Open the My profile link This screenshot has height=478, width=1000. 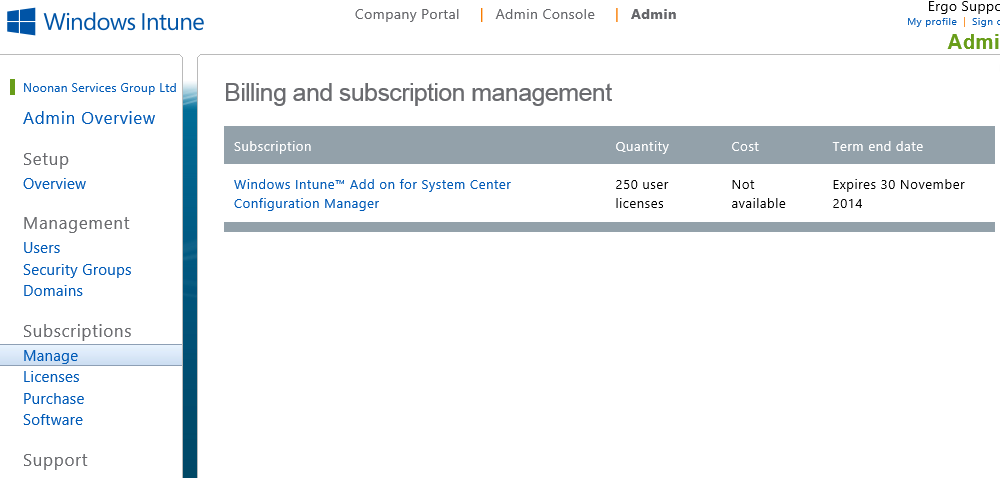[932, 22]
